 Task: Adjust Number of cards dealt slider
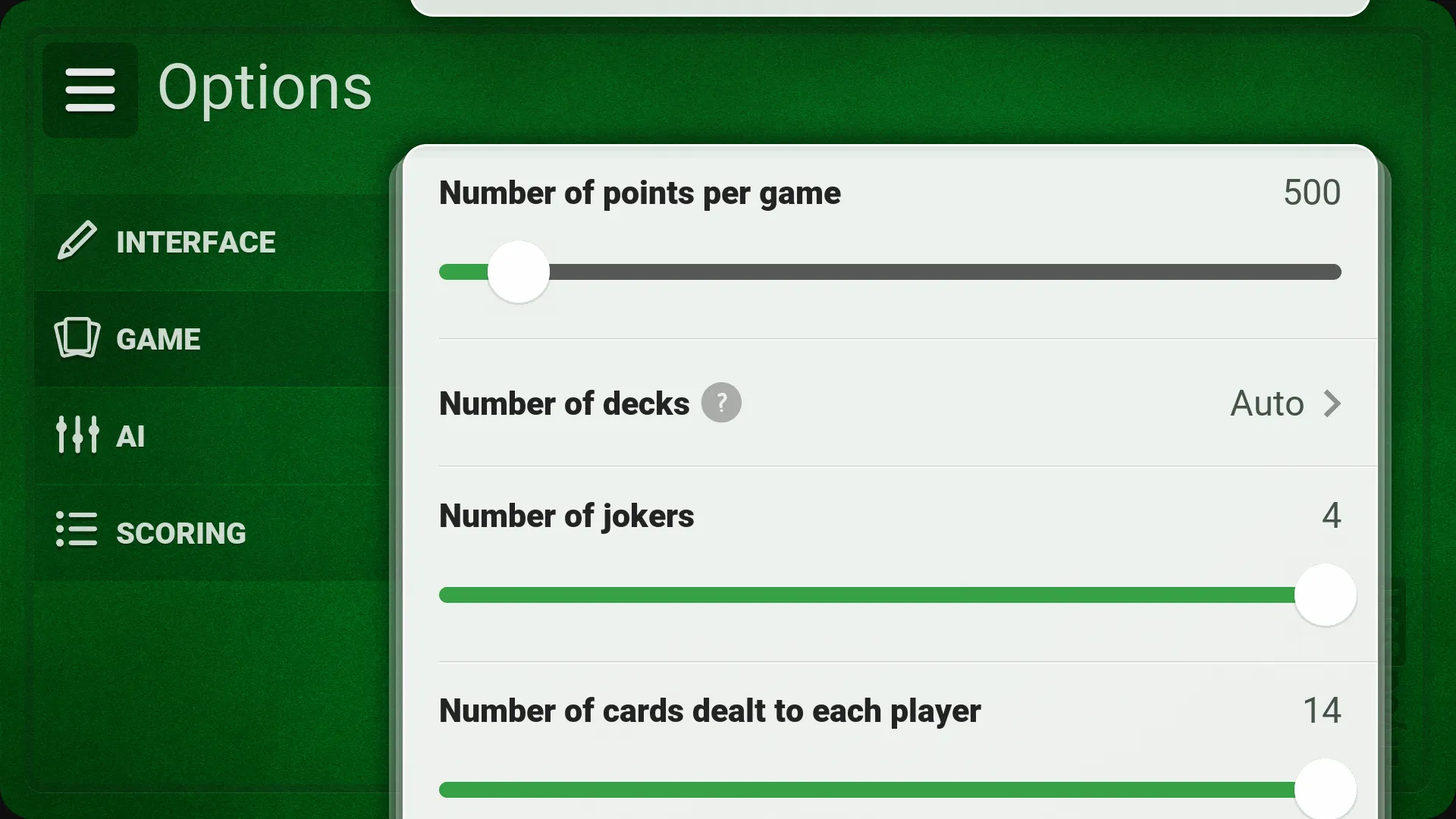pos(1325,790)
